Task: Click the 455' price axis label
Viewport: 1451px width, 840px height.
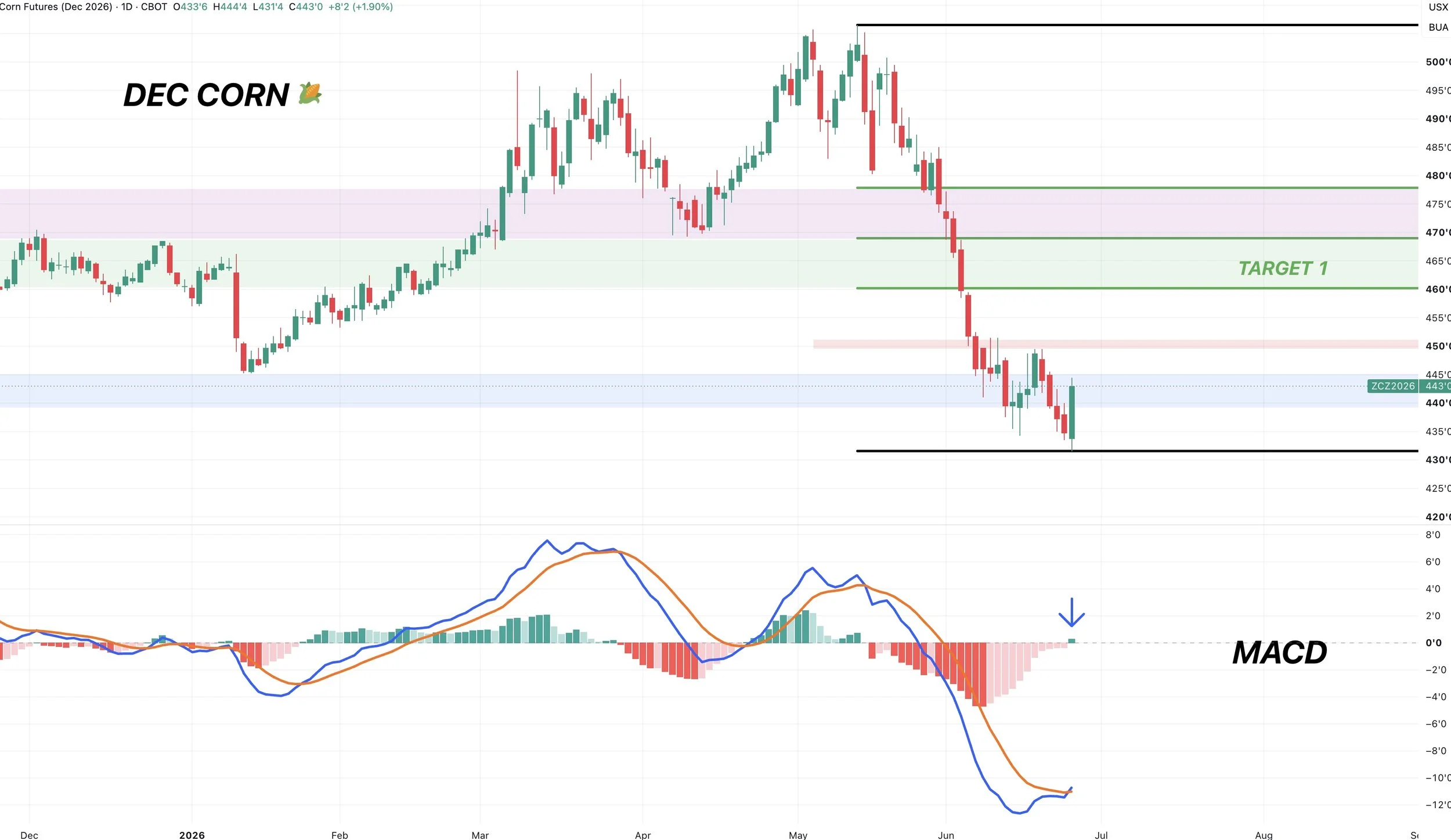Action: tap(1438, 318)
